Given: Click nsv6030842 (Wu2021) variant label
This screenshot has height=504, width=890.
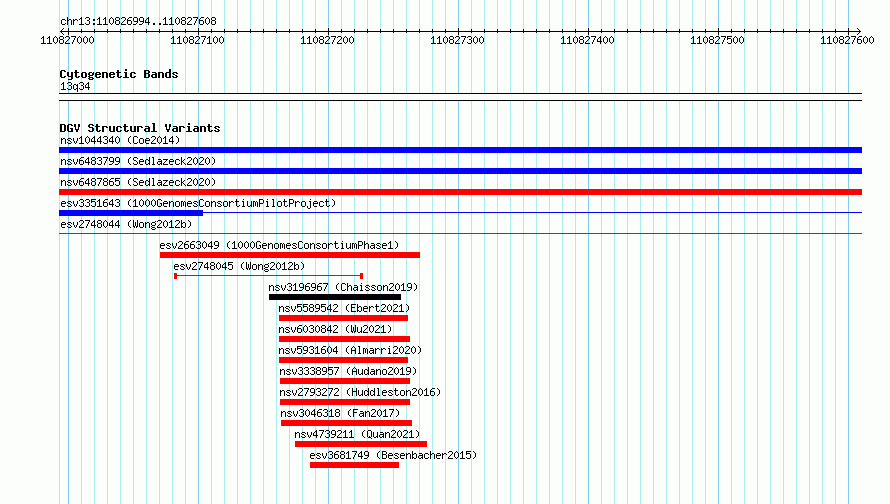Looking at the screenshot, I should click(335, 329).
